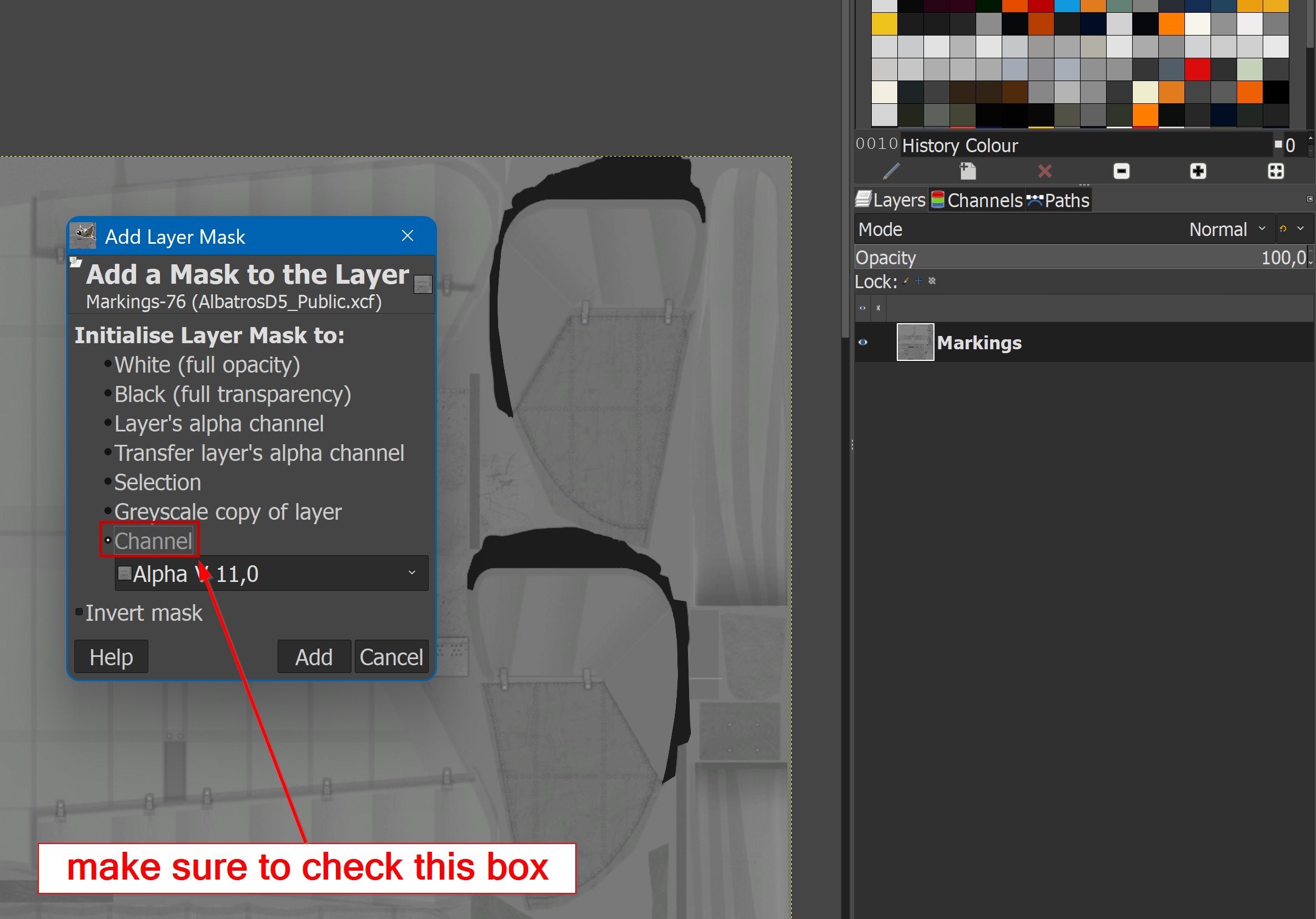
Task: Click the red Delete colour icon
Action: pos(1044,171)
